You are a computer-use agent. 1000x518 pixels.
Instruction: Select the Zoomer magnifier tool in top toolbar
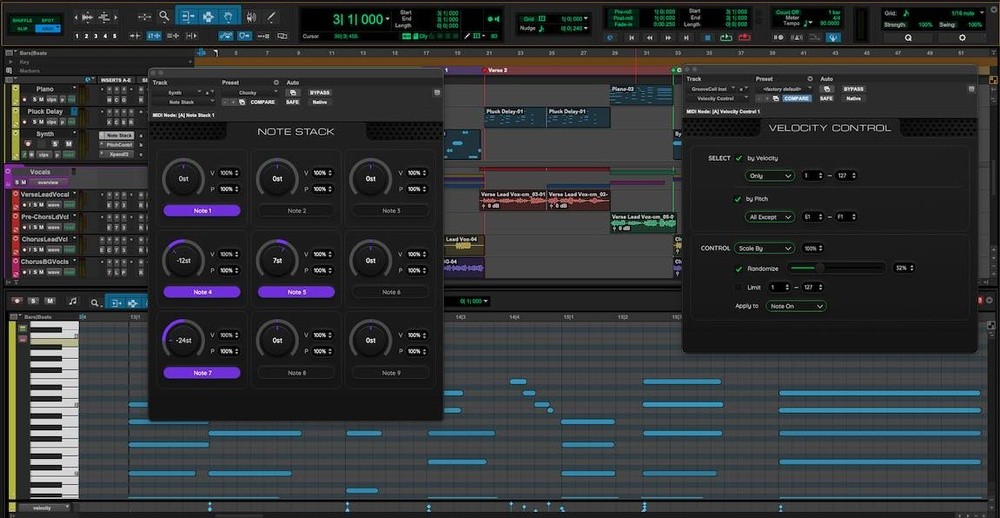pyautogui.click(x=165, y=16)
